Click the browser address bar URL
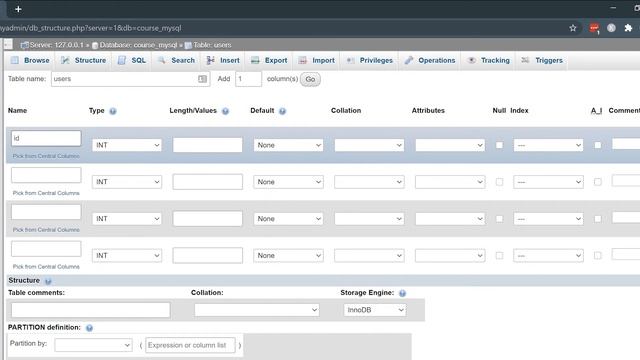The image size is (640, 360). tap(91, 28)
